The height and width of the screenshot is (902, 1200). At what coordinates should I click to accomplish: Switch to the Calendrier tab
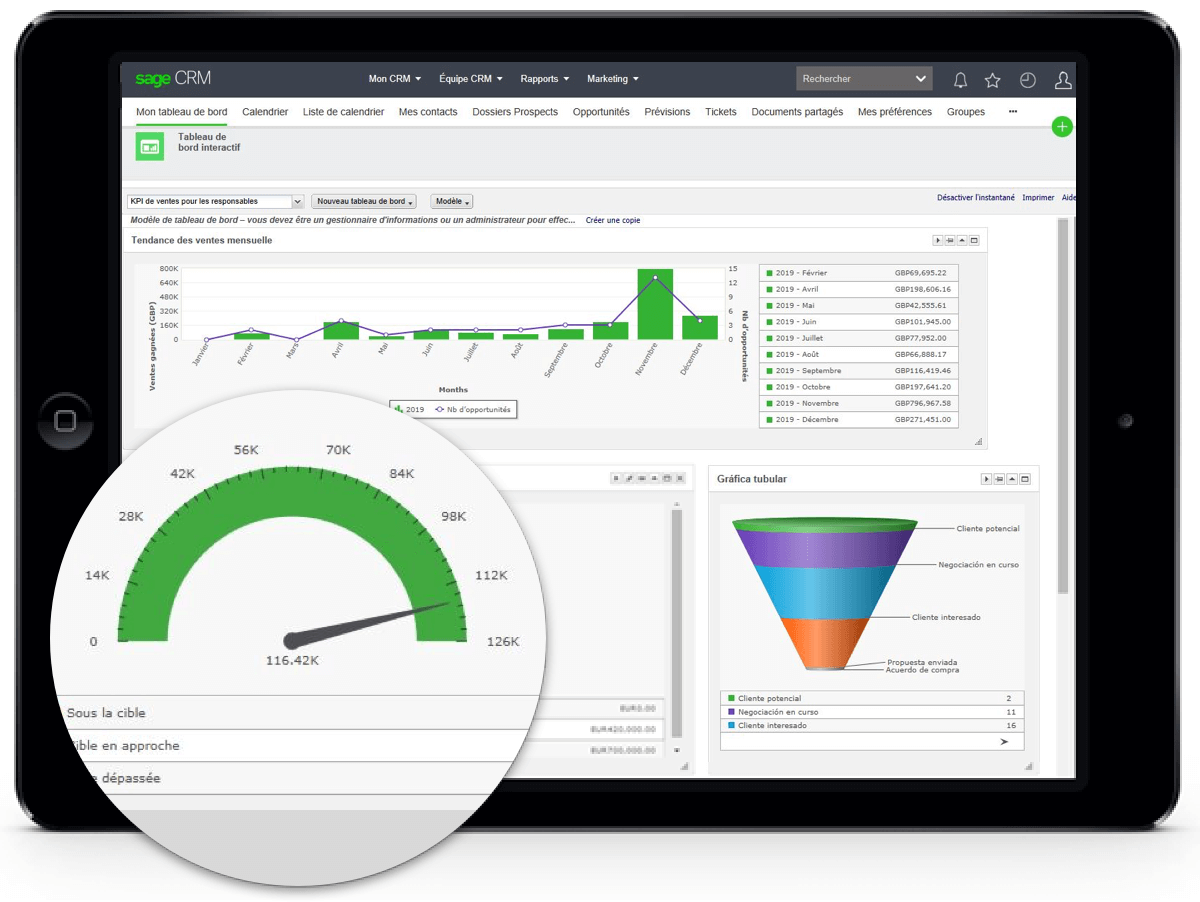point(265,112)
